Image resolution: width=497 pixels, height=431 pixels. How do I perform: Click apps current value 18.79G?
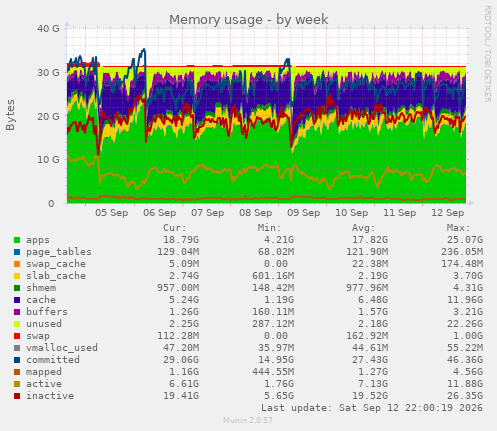click(x=181, y=240)
